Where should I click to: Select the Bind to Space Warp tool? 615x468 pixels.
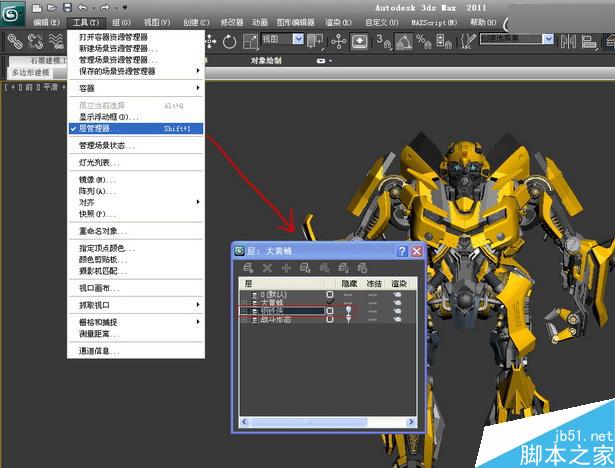(56, 41)
